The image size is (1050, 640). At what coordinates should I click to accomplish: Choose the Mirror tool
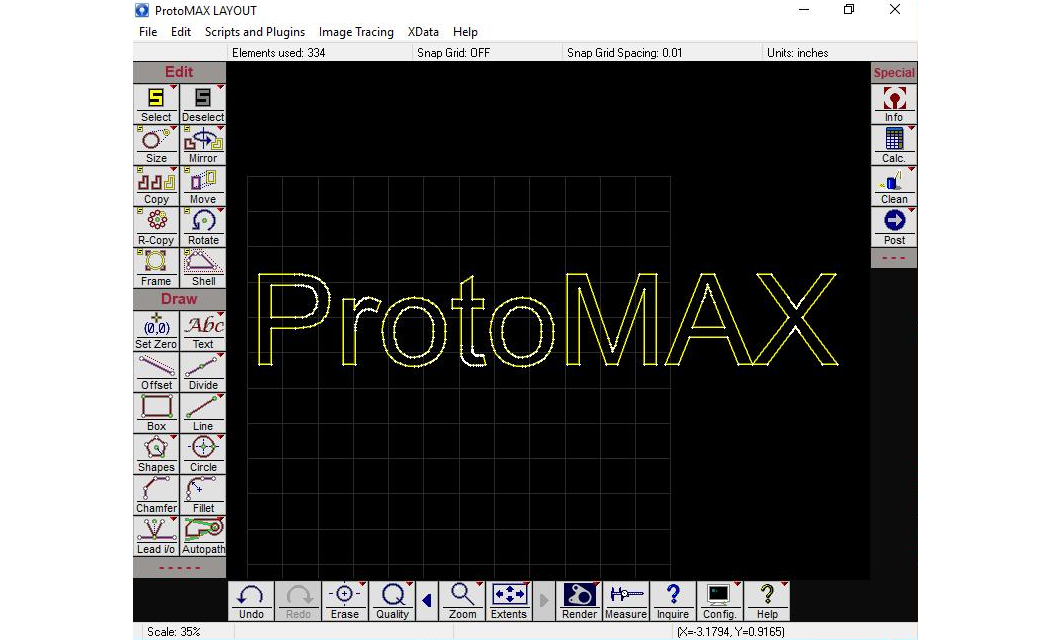[x=203, y=144]
